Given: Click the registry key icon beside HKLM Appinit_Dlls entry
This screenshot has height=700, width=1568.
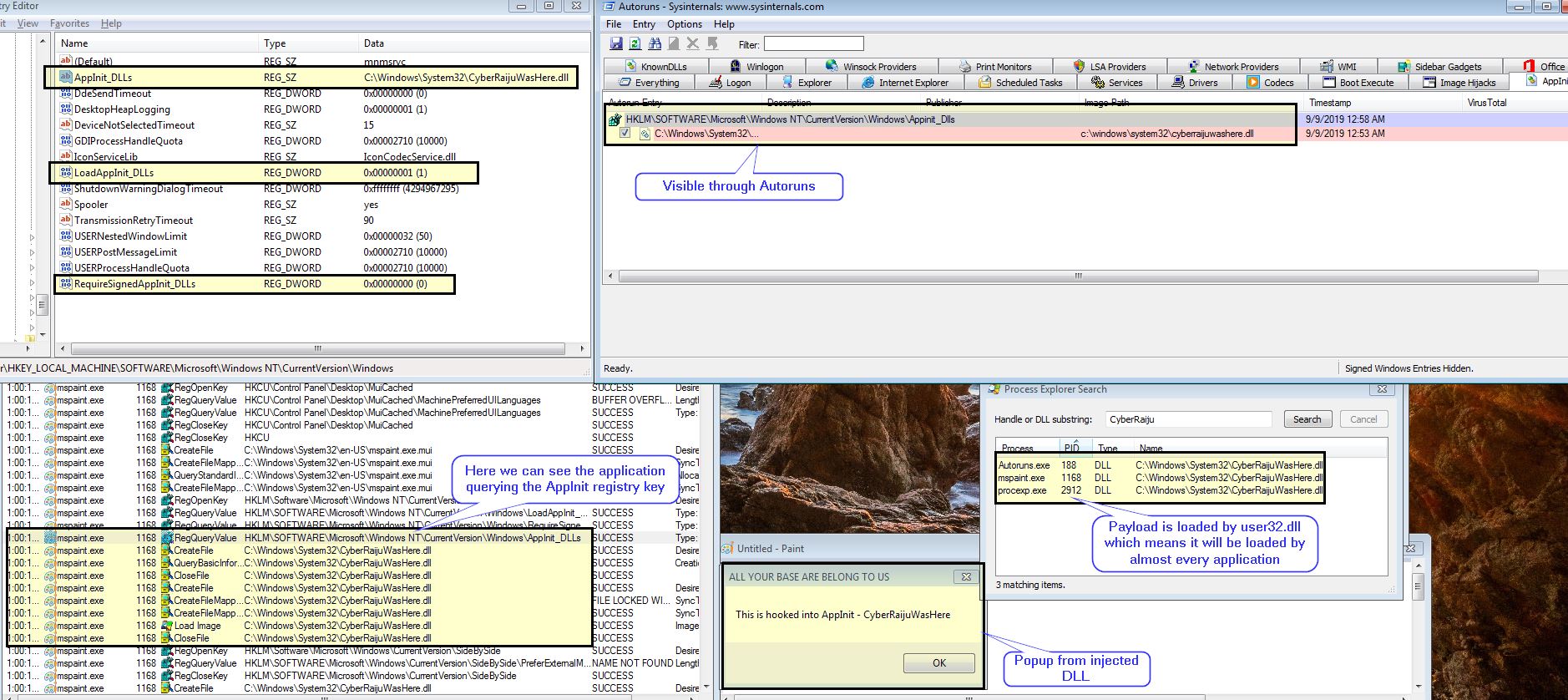Looking at the screenshot, I should click(x=615, y=119).
